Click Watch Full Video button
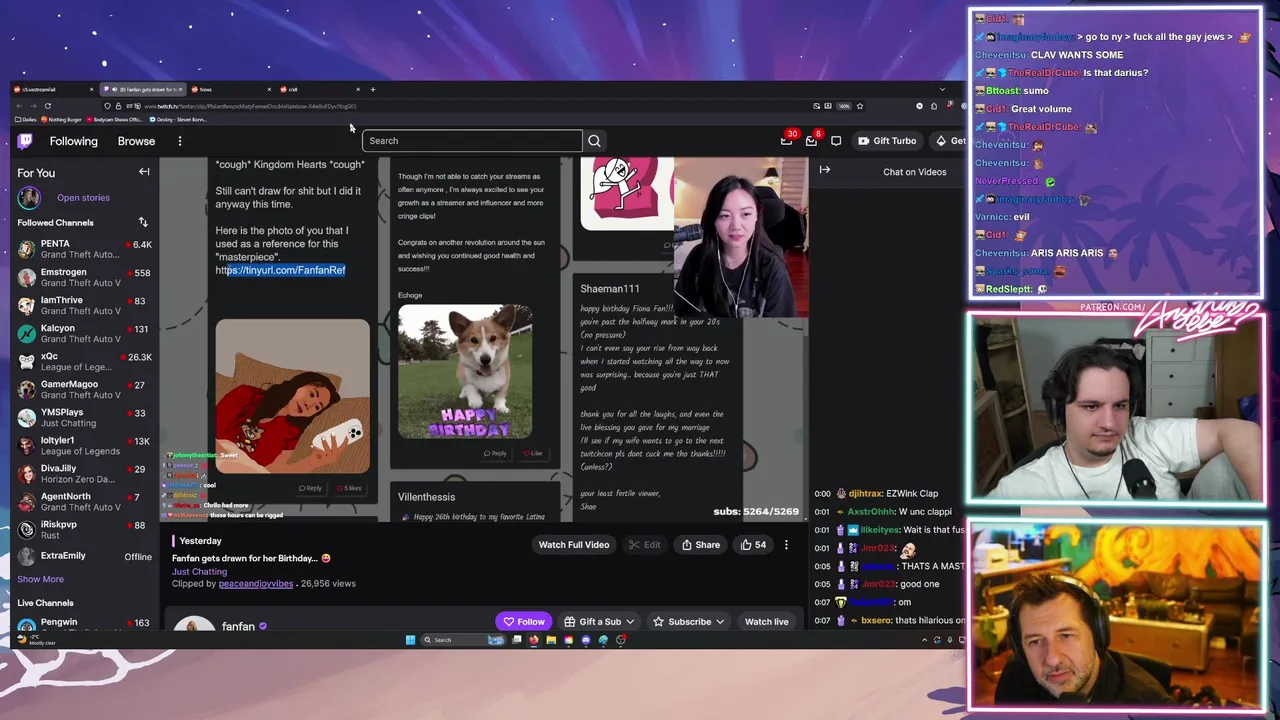The height and width of the screenshot is (720, 1280). (573, 545)
